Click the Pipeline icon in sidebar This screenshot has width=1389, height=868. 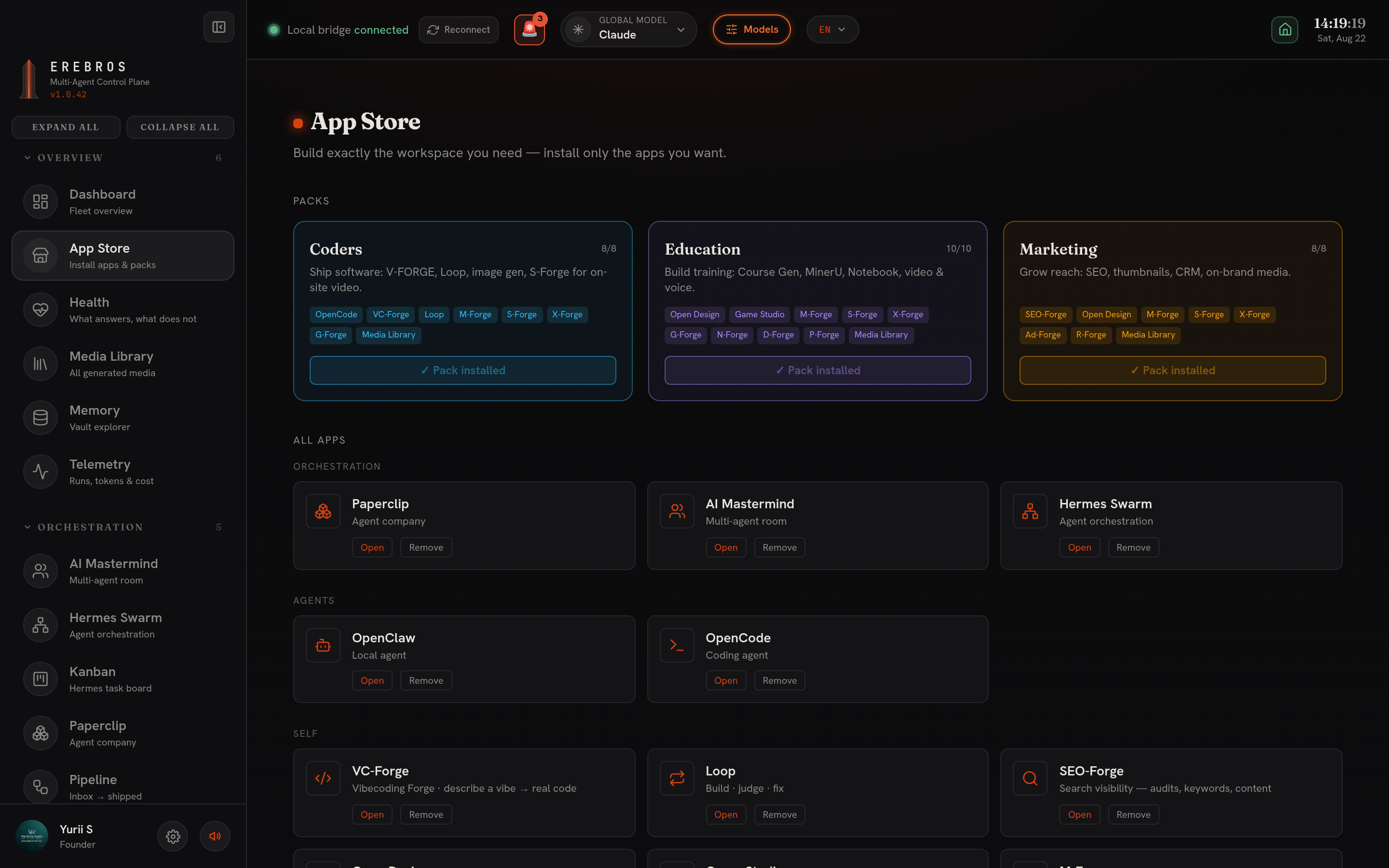(x=40, y=787)
